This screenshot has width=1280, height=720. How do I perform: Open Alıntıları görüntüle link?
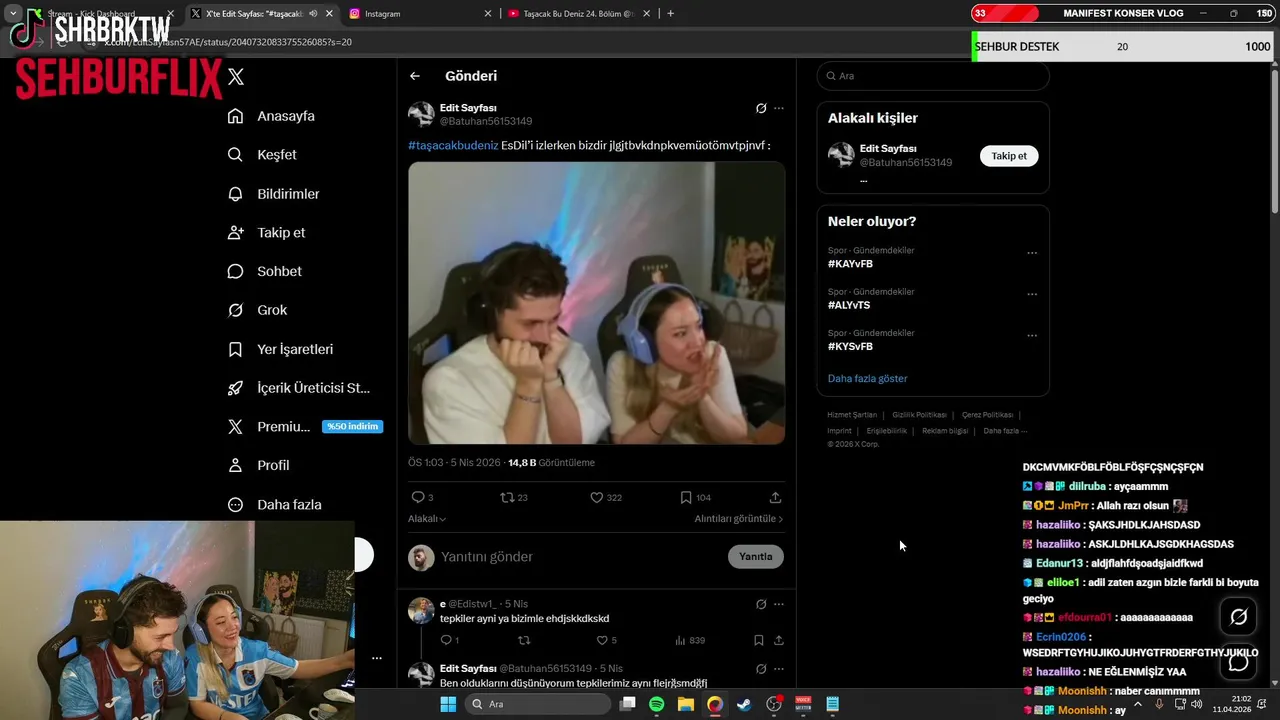coord(739,519)
